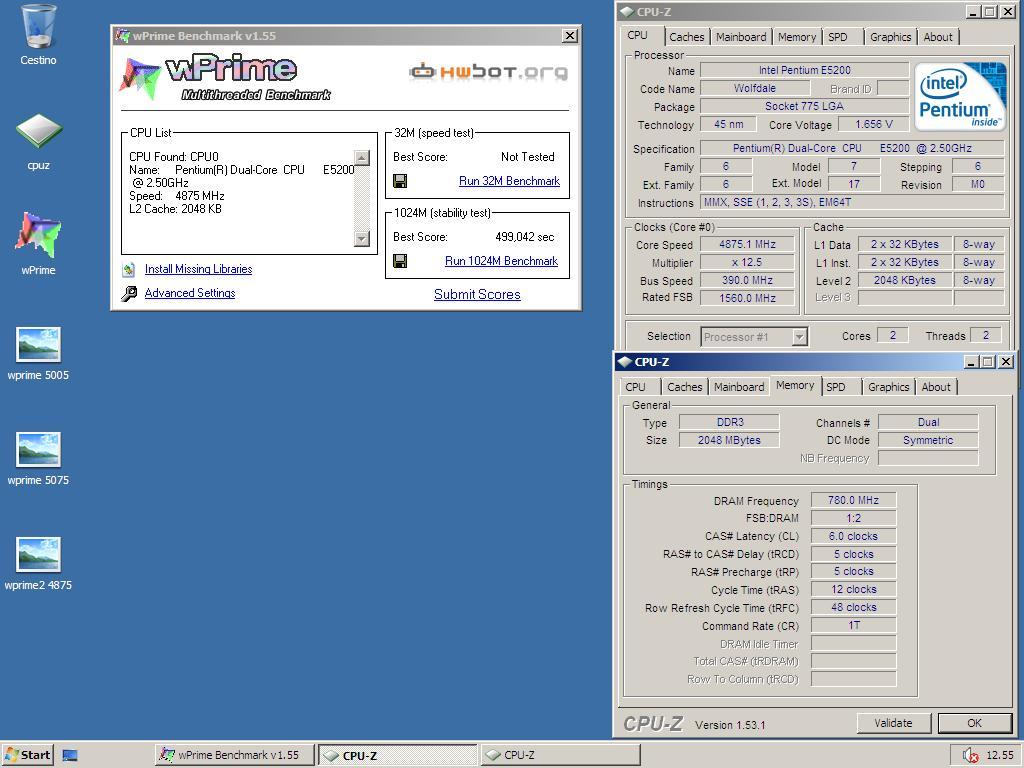Click the memory Size value 2048 MBytes
This screenshot has width=1024, height=768.
click(729, 440)
